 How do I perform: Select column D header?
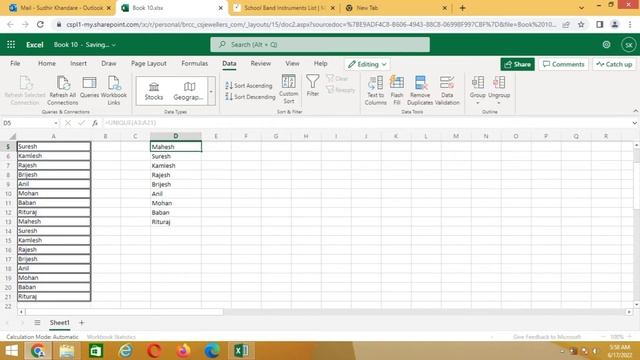(176, 136)
